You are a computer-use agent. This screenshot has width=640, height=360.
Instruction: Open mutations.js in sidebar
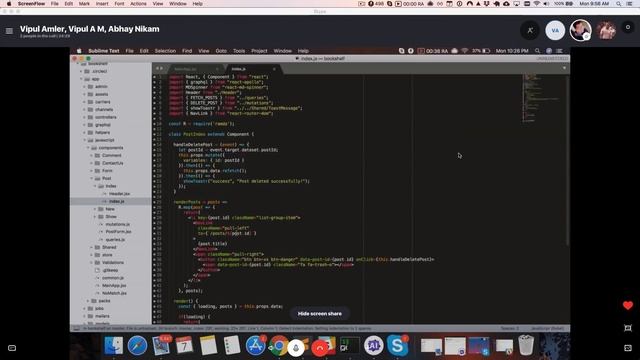coord(118,224)
